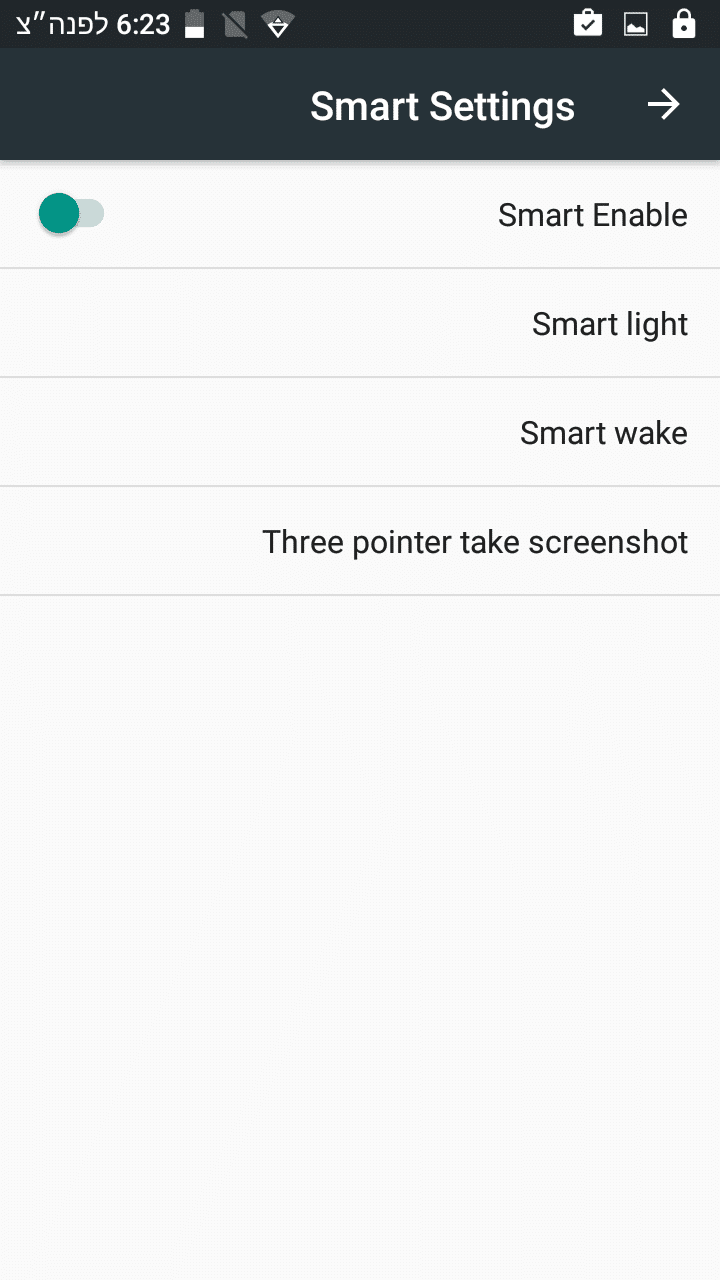Tap the briefcase checkmark notification icon
Image resolution: width=720 pixels, height=1280 pixels.
588,24
